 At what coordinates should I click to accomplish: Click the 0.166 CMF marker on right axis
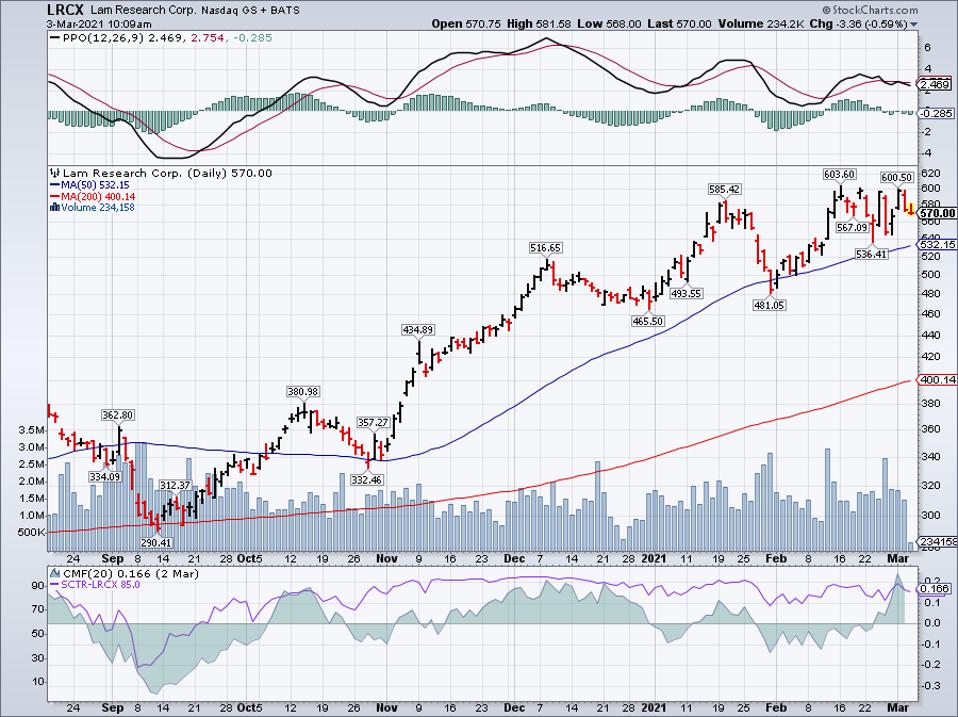pos(935,589)
